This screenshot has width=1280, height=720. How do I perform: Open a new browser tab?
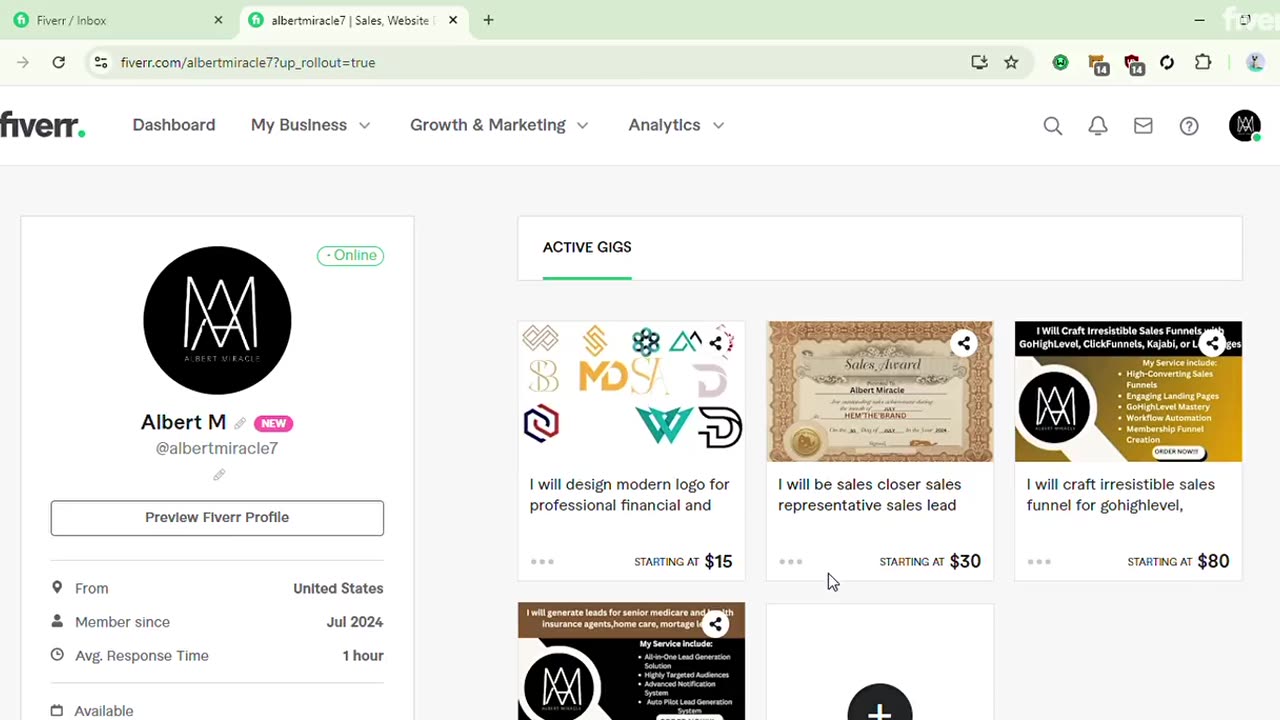point(488,20)
